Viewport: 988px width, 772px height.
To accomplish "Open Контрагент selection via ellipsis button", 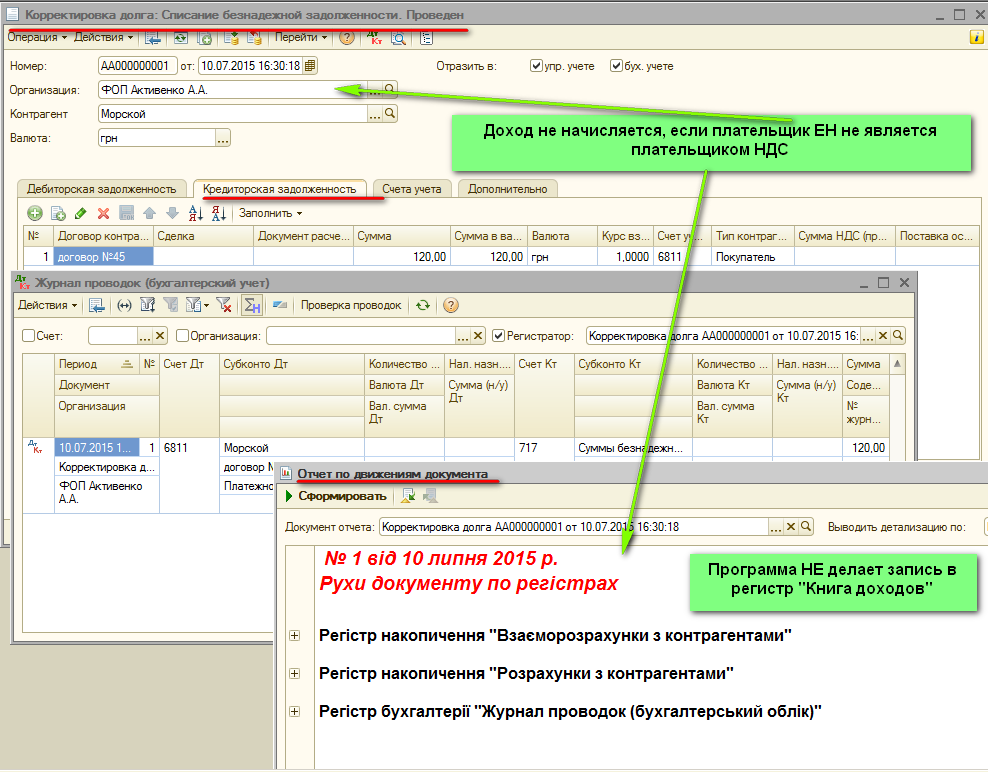I will (x=375, y=114).
